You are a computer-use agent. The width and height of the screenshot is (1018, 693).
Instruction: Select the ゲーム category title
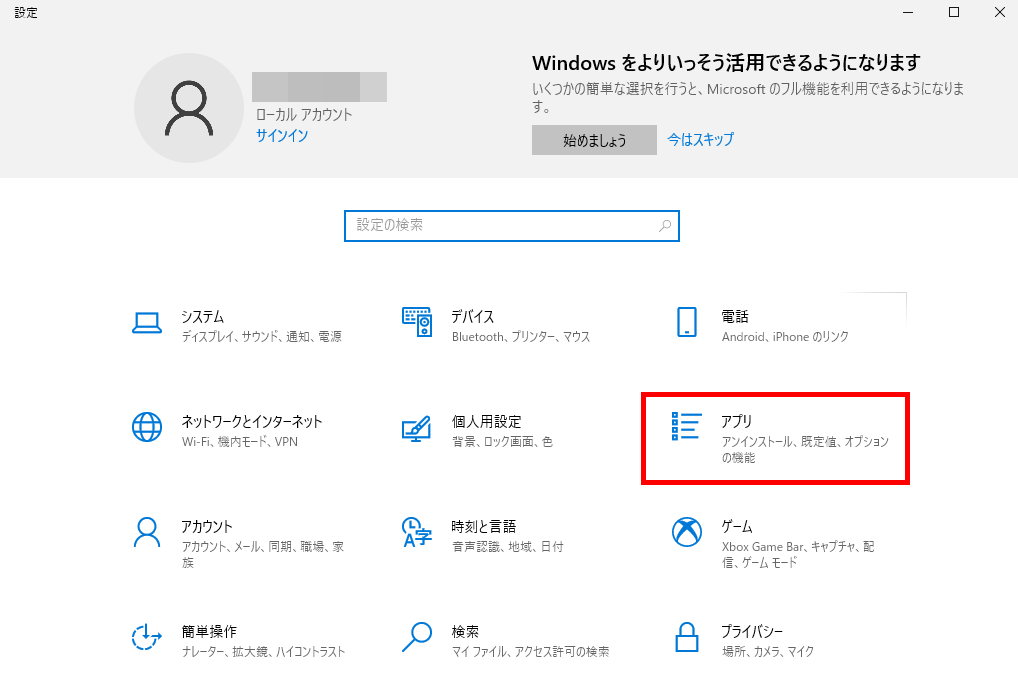tap(737, 527)
